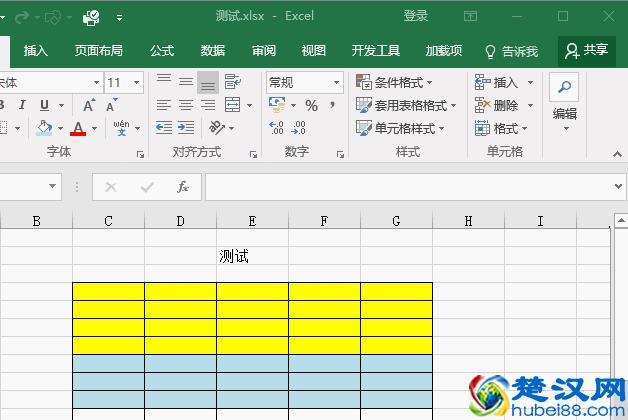Viewport: 628px width, 420px height.
Task: Apply percent style
Action: (x=311, y=106)
